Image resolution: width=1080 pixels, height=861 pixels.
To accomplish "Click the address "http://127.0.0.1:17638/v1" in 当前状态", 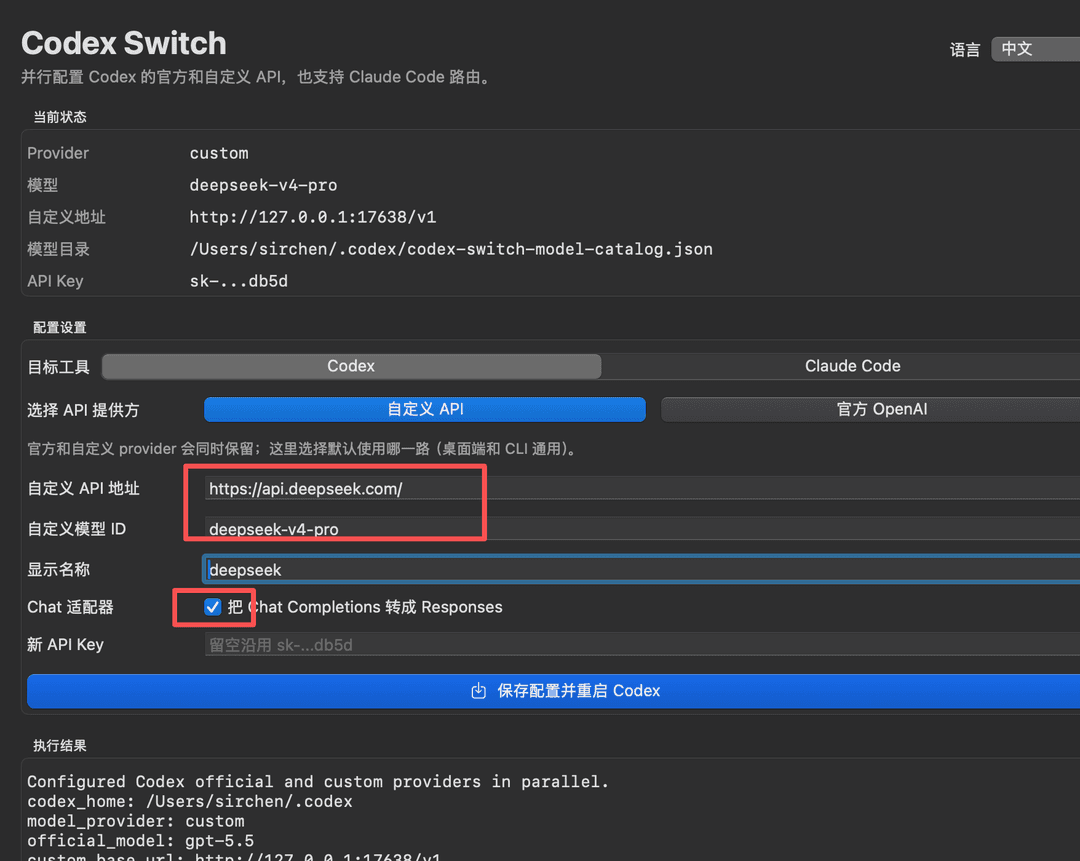I will (x=313, y=217).
